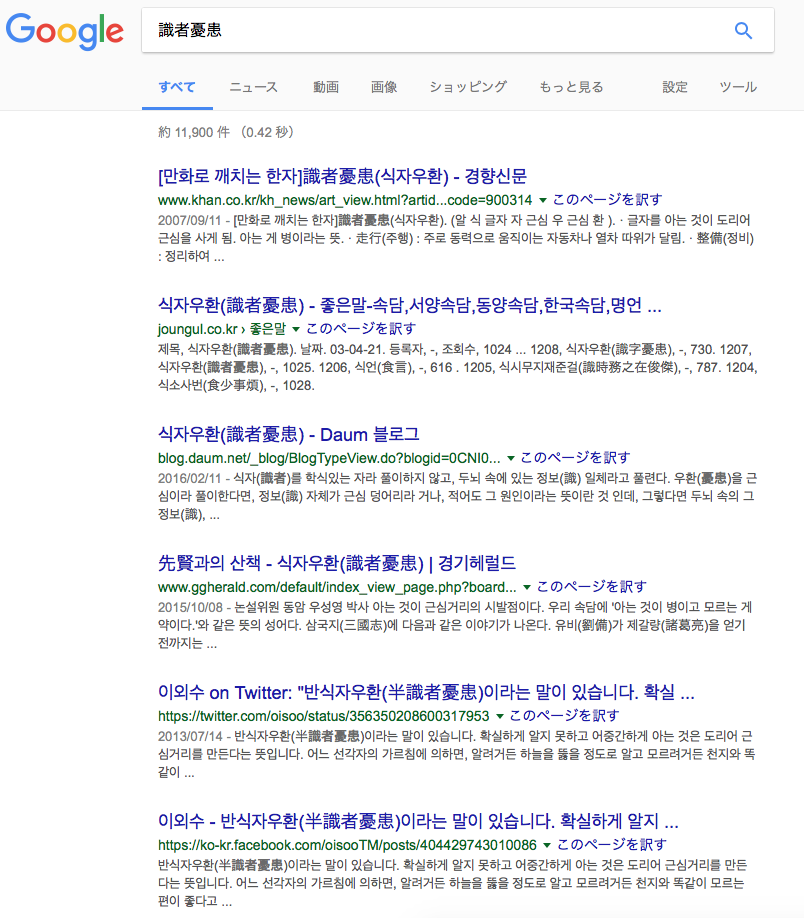Expand the もっと見る menu

(x=571, y=87)
